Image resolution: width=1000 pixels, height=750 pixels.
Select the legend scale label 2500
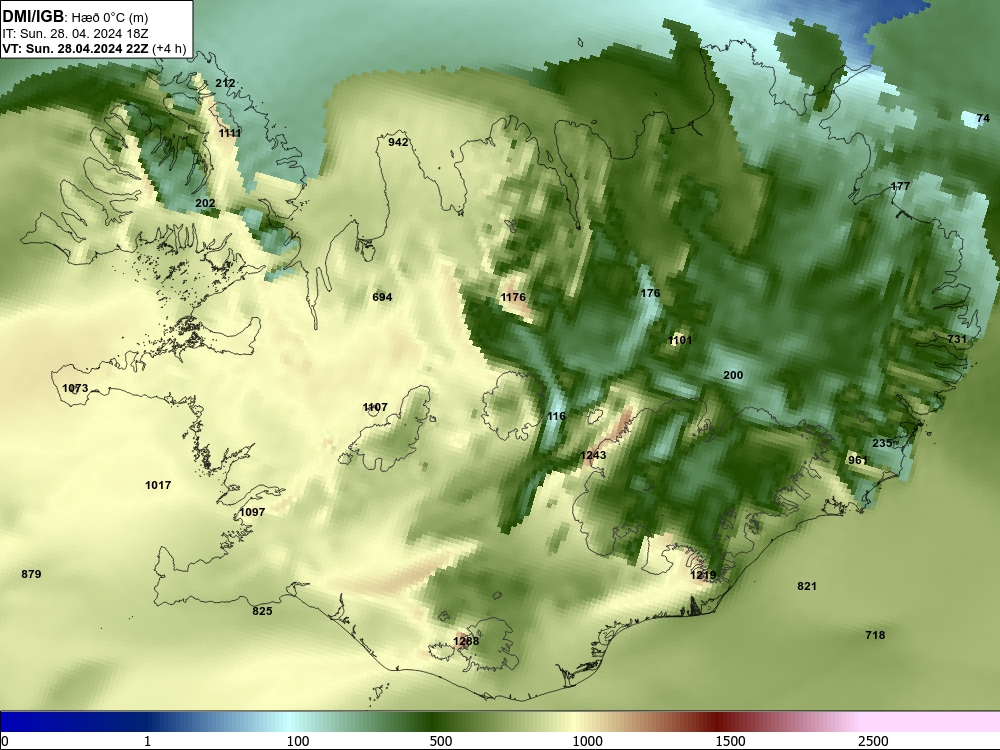[873, 741]
